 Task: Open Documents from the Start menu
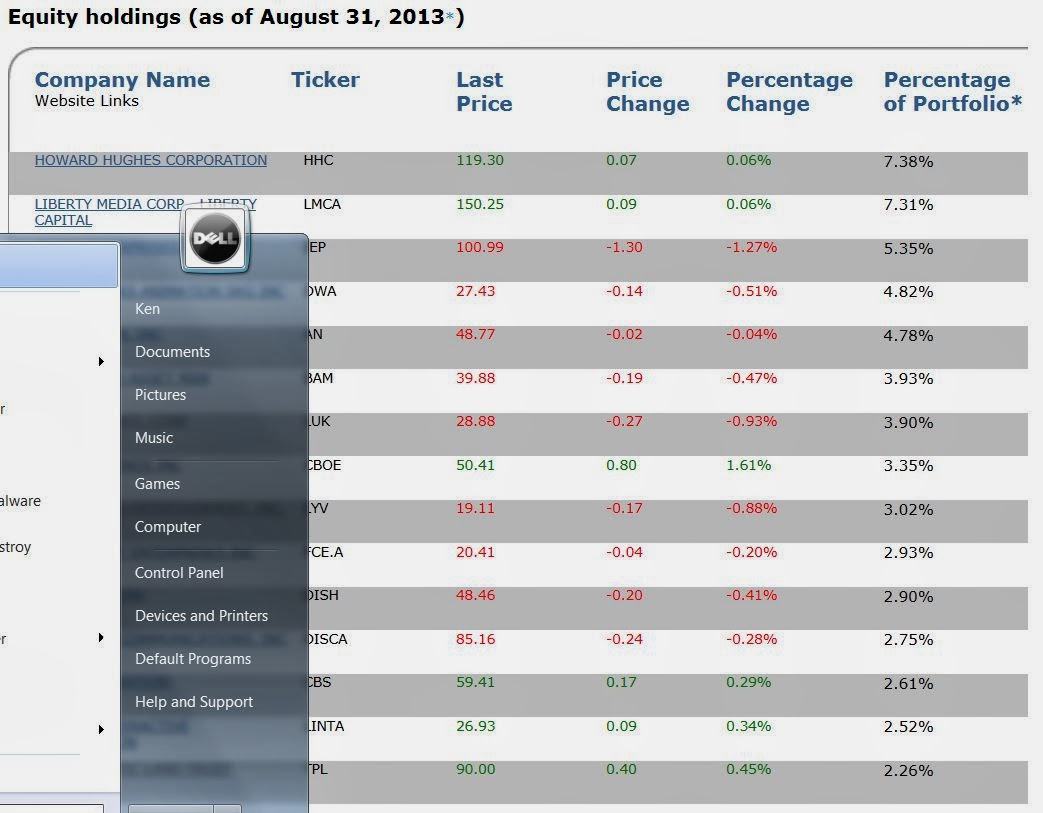pyautogui.click(x=172, y=352)
